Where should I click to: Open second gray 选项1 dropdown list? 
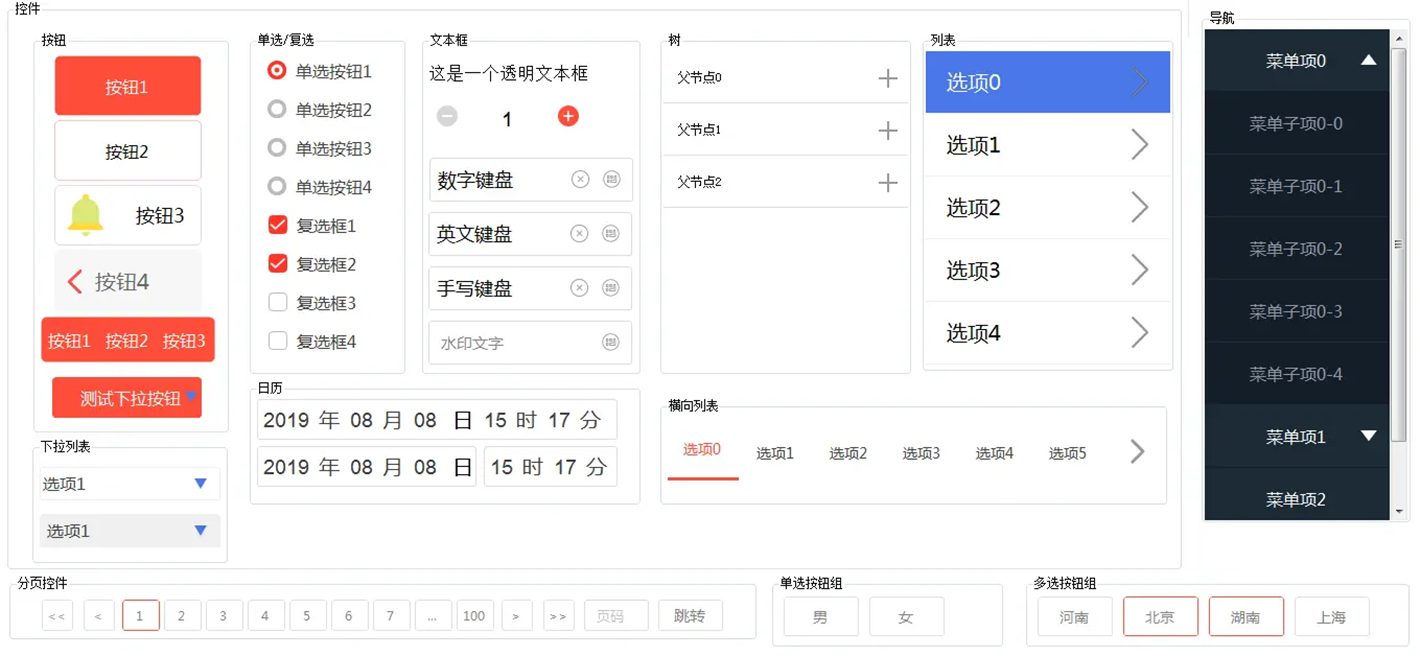129,531
